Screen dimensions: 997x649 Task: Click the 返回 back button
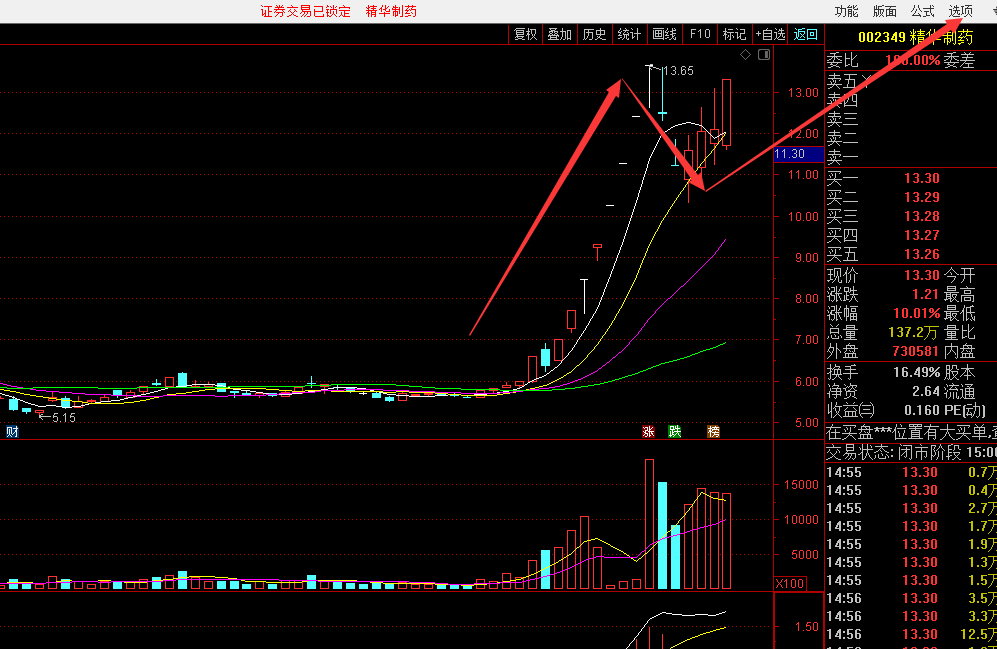pos(806,34)
